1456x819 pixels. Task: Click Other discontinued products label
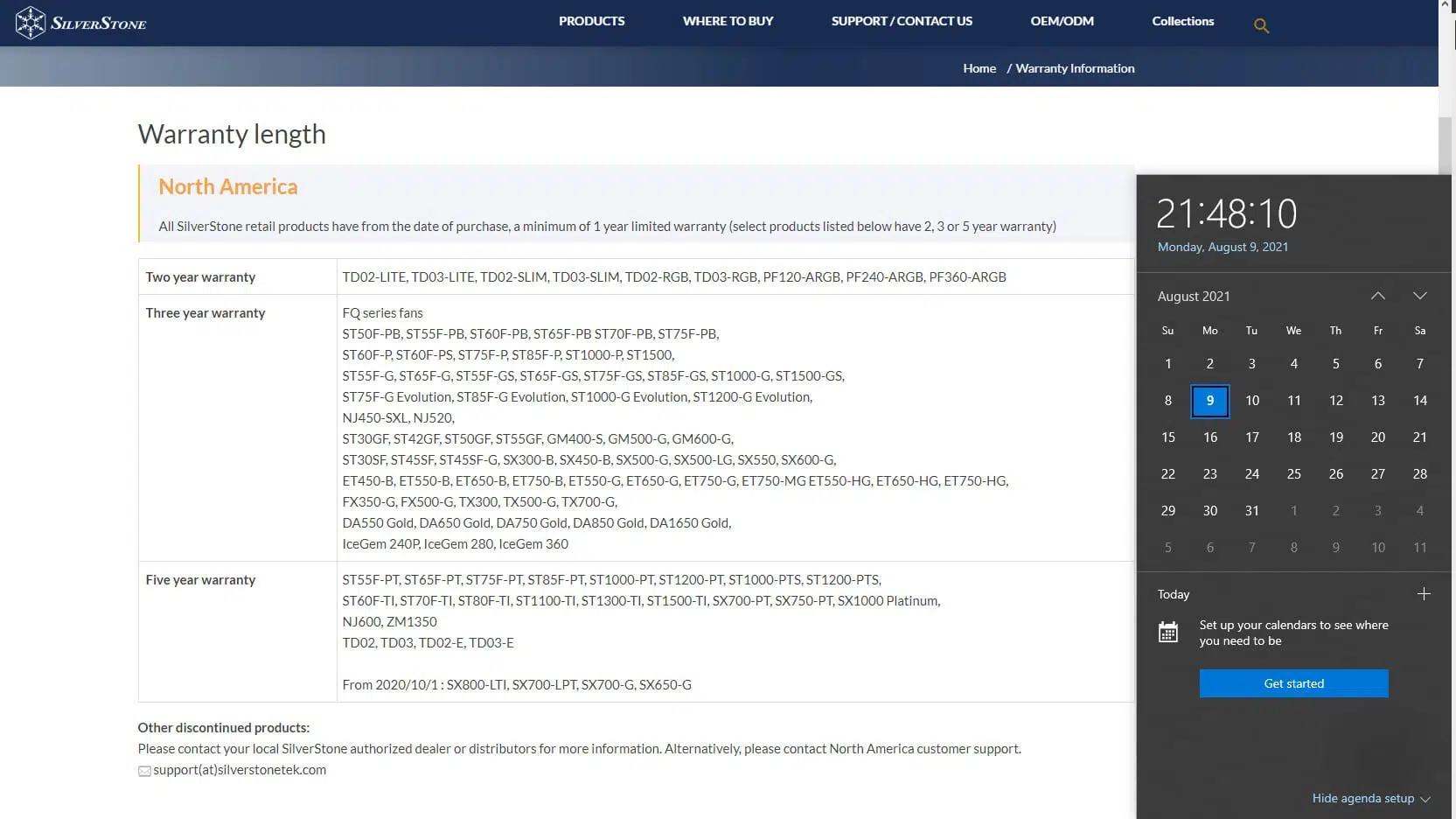(x=224, y=728)
